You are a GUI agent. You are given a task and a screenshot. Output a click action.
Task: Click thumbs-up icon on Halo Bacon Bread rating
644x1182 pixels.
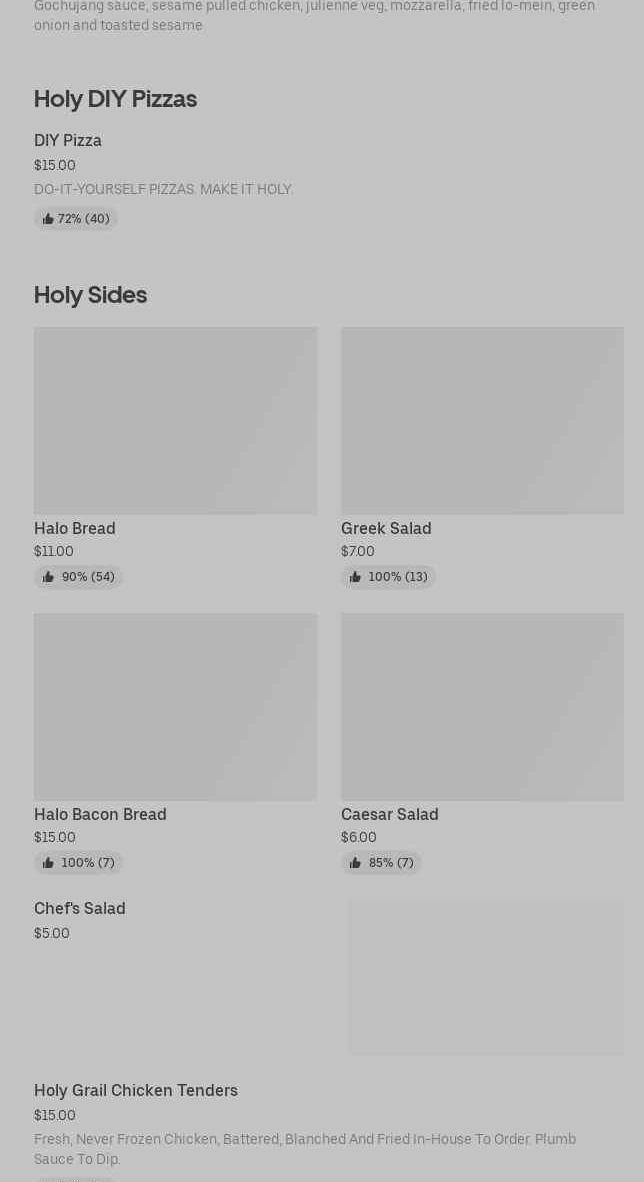(48, 863)
